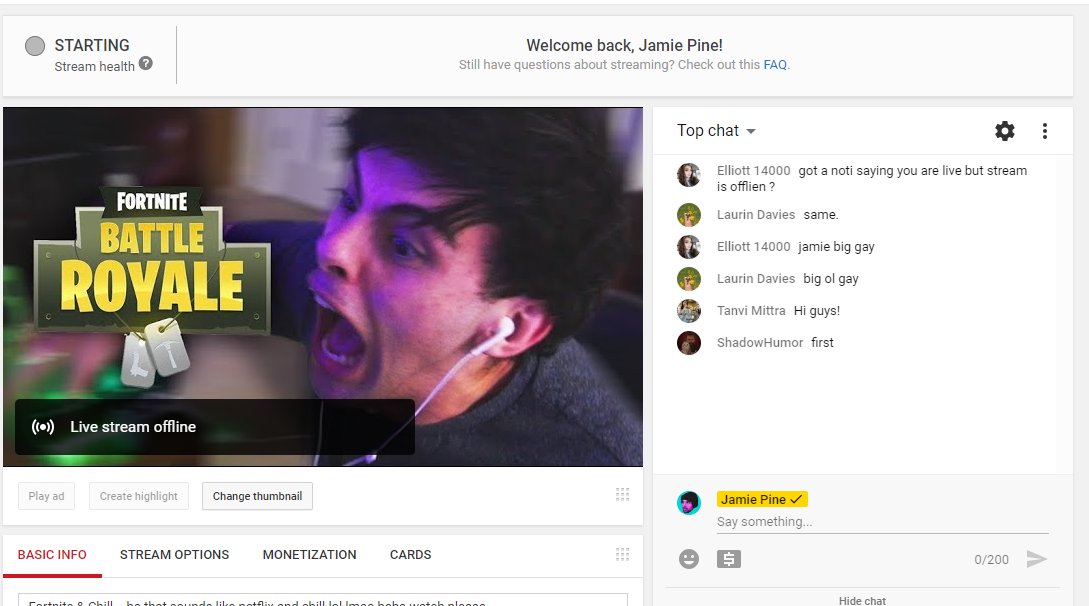Image resolution: width=1089 pixels, height=606 pixels.
Task: Click drag handle grid icon beside CARDS tab
Action: point(622,554)
